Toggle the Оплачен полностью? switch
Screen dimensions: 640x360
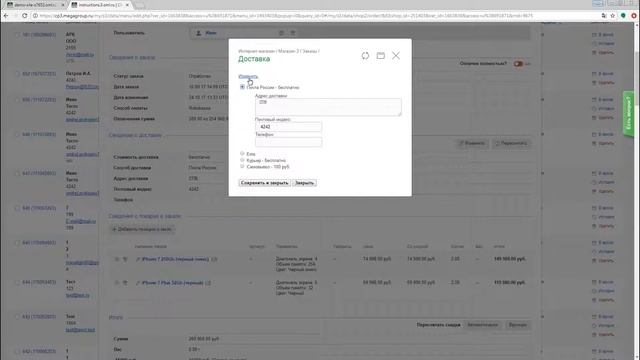(518, 64)
